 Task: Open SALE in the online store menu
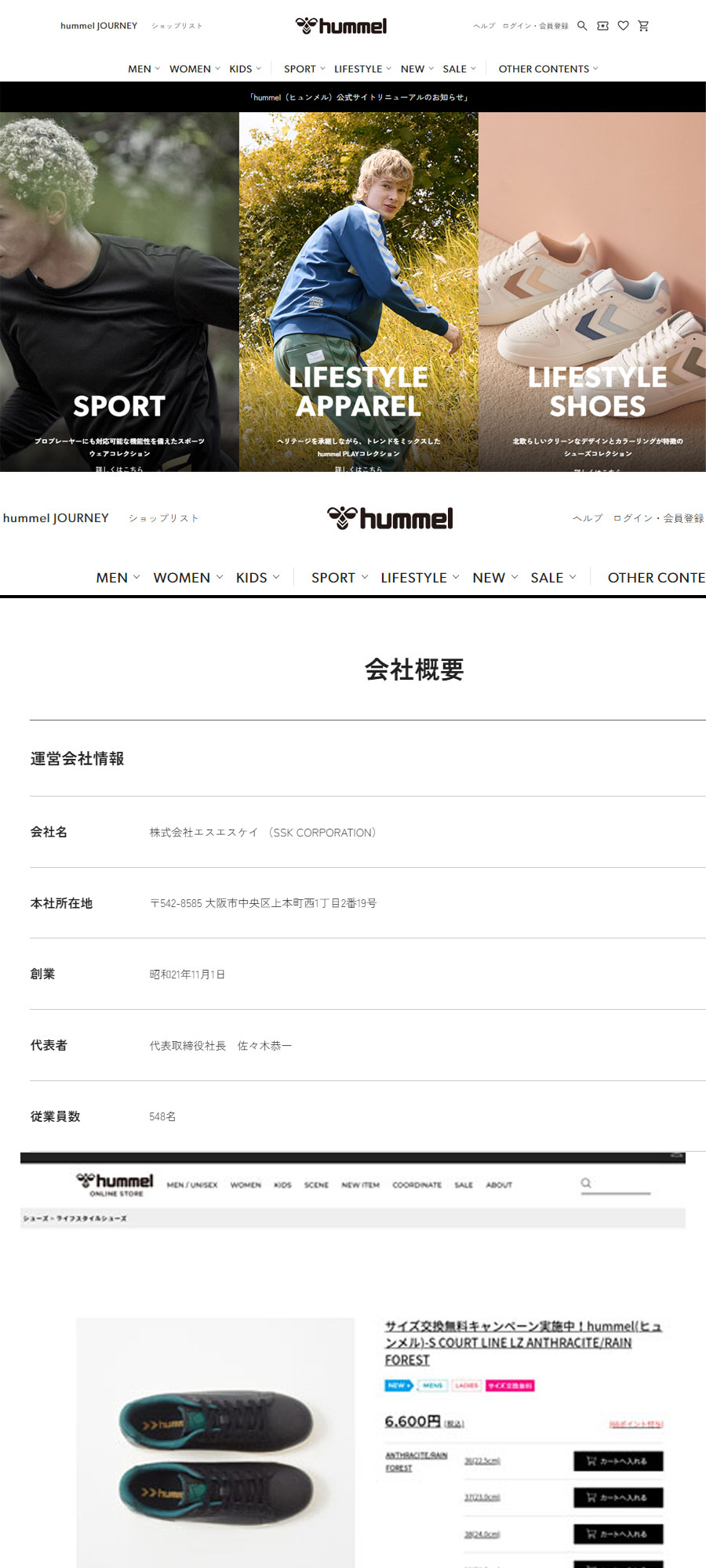(x=464, y=1185)
